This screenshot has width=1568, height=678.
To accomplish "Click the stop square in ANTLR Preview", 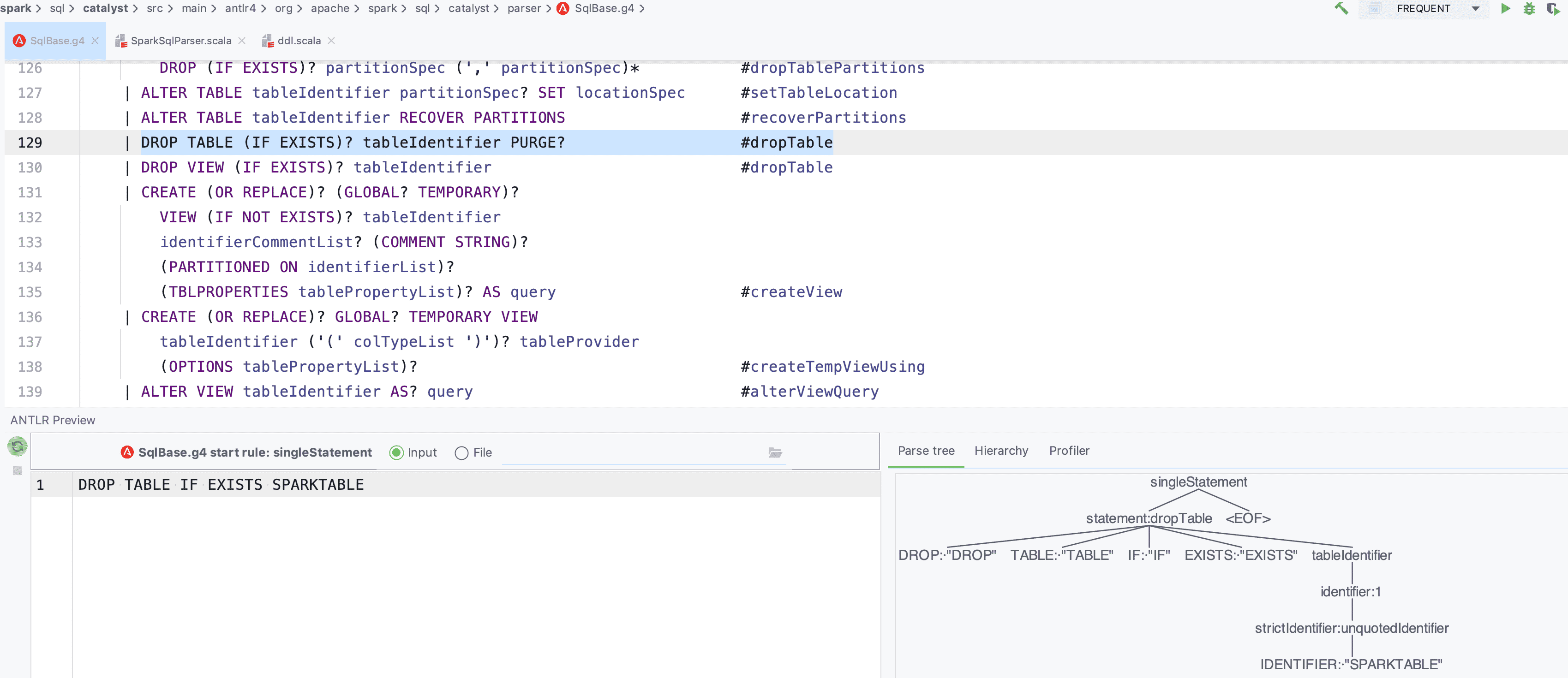I will [x=18, y=470].
